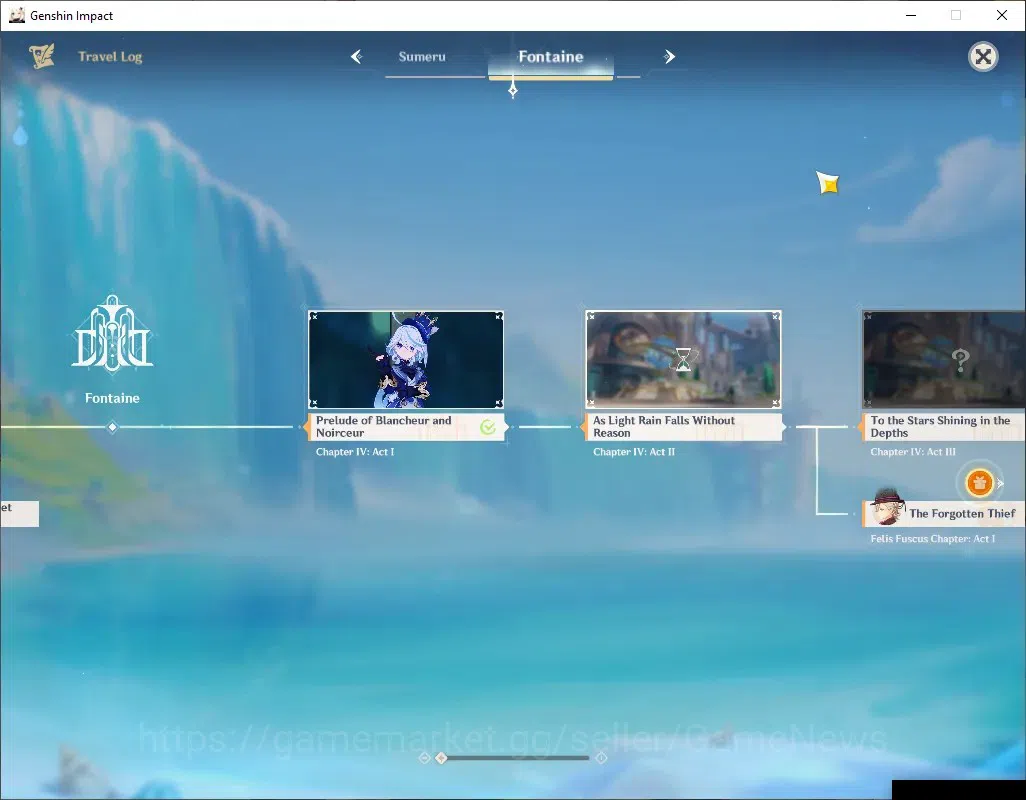This screenshot has height=800, width=1026.
Task: Click the Chapter IV: Act I label
Action: tap(355, 452)
